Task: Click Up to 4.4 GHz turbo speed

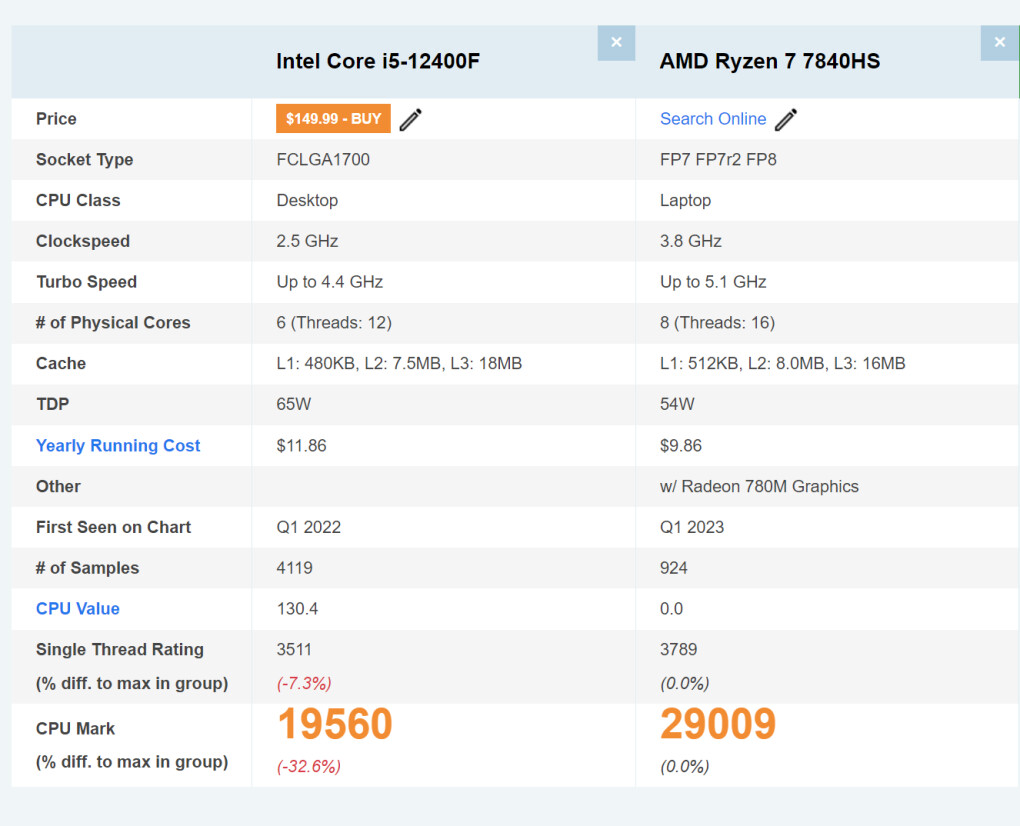Action: pyautogui.click(x=329, y=282)
